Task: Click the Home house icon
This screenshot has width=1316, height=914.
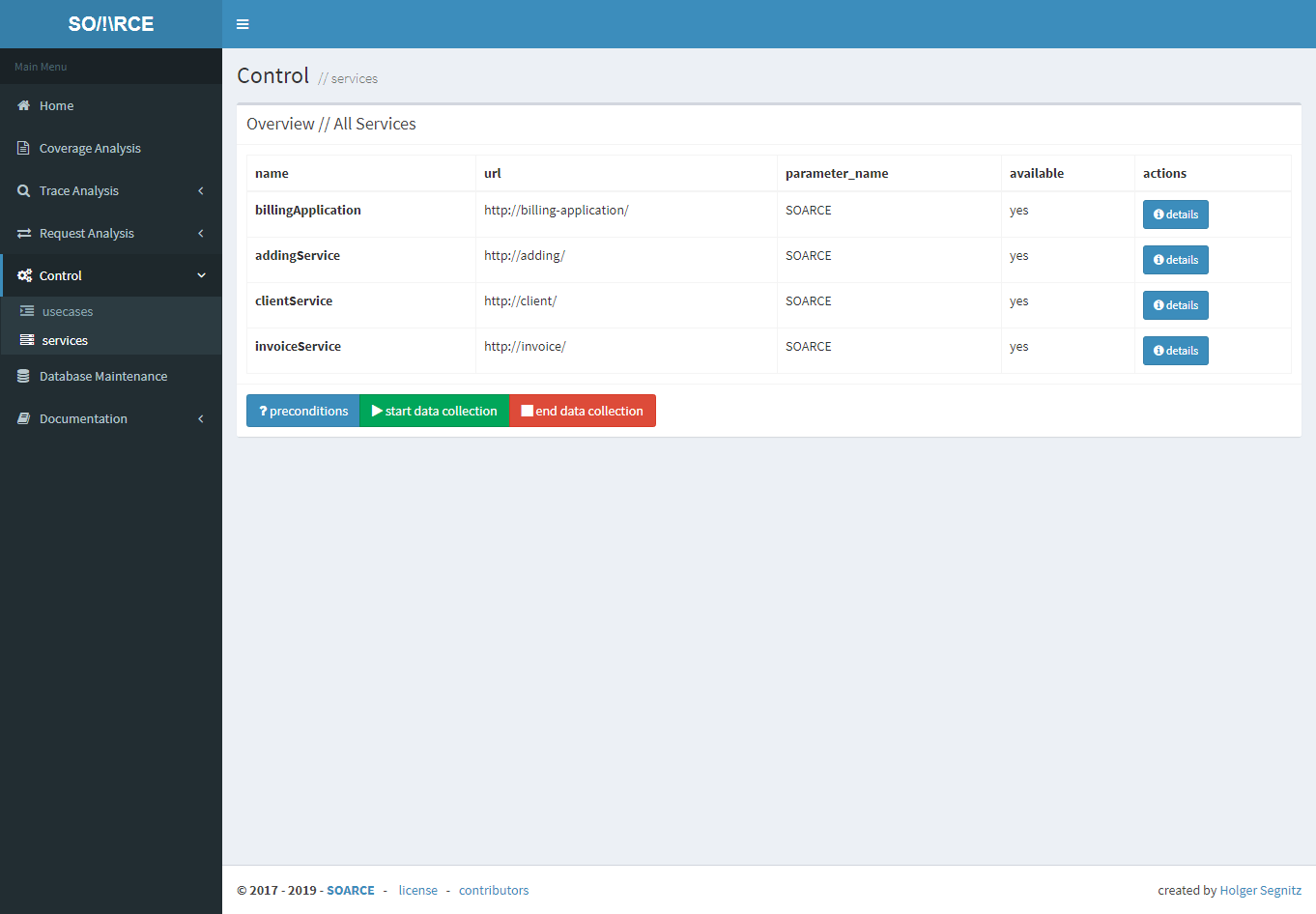Action: (x=24, y=105)
